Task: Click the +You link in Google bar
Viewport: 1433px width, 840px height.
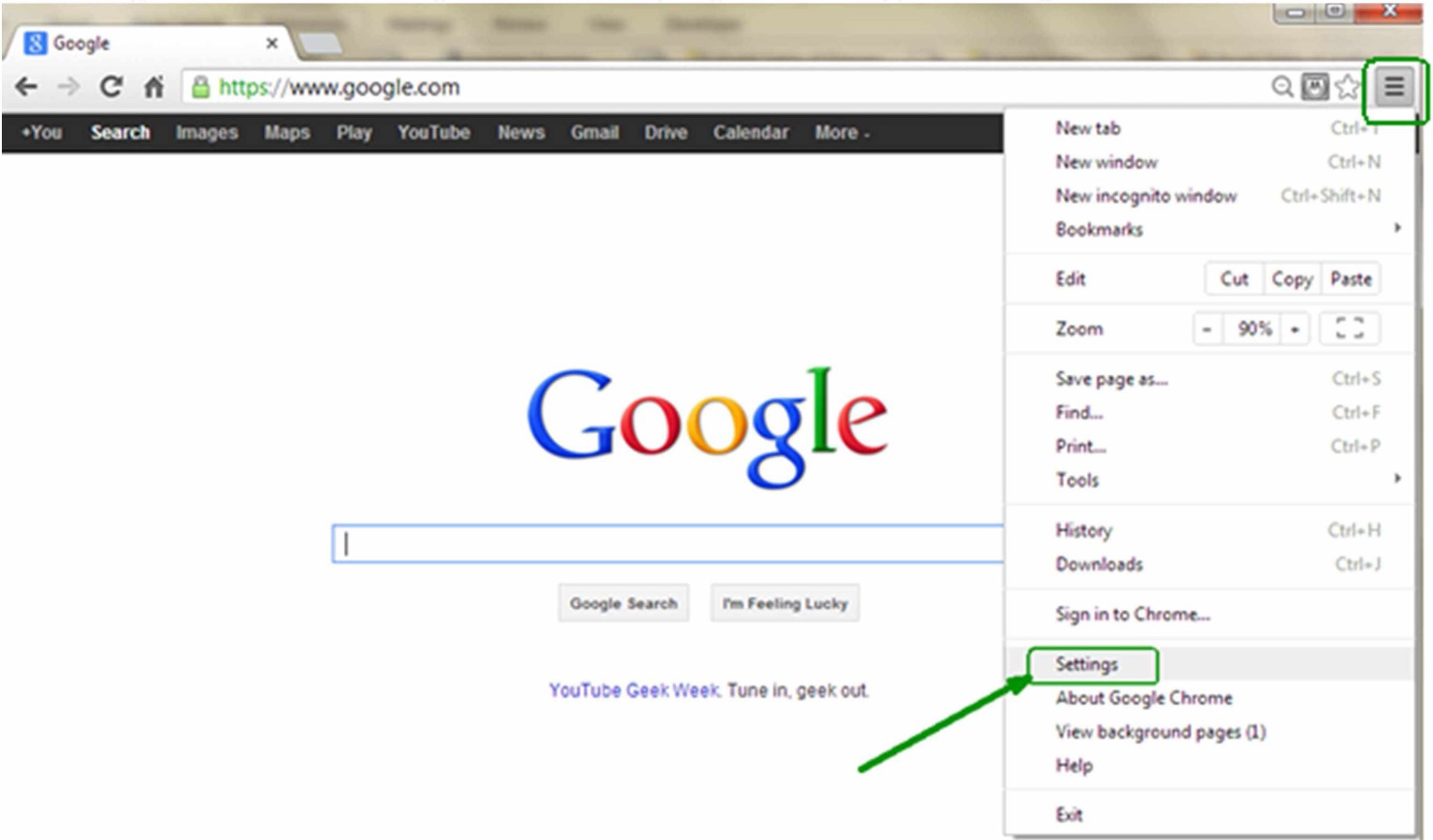Action: pos(41,133)
